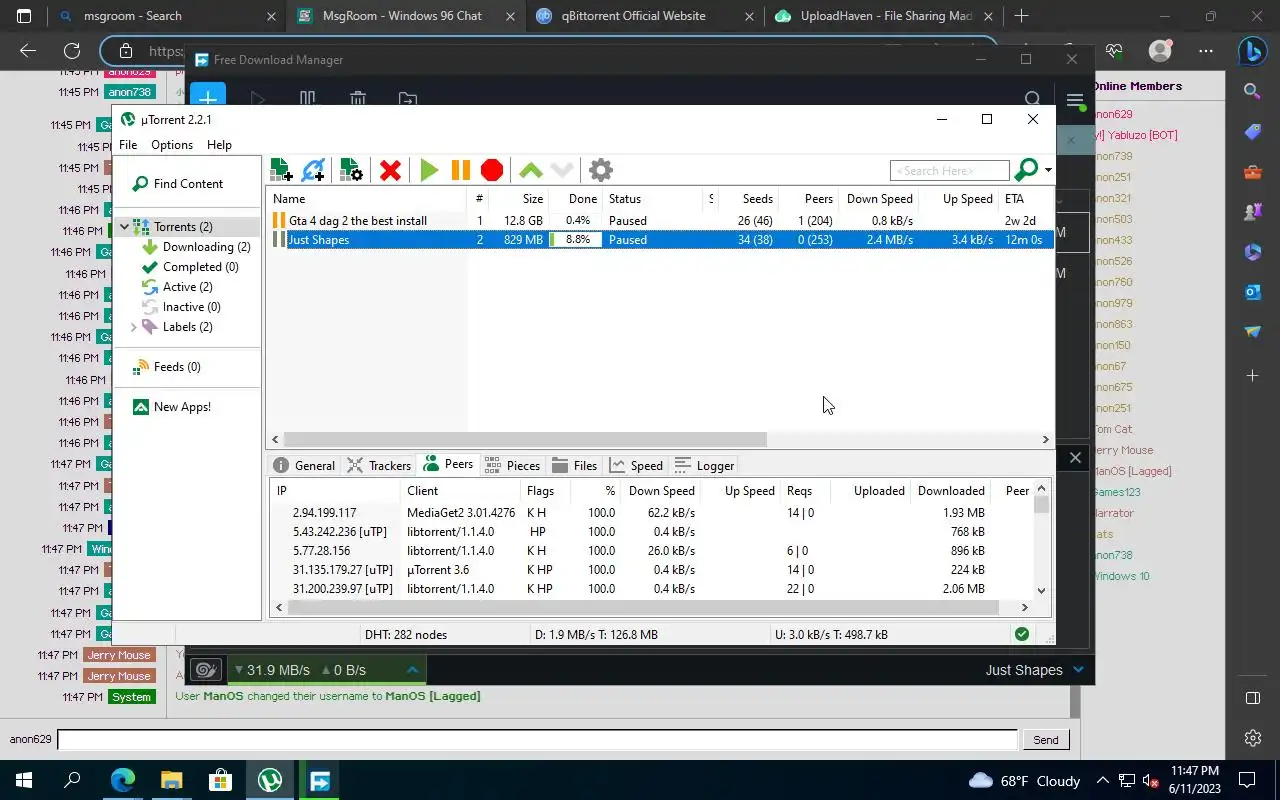The width and height of the screenshot is (1280, 800).
Task: Switch to the General tab
Action: (305, 466)
